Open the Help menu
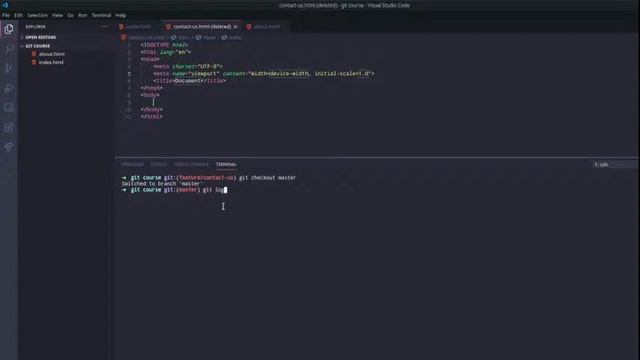 pyautogui.click(x=120, y=15)
